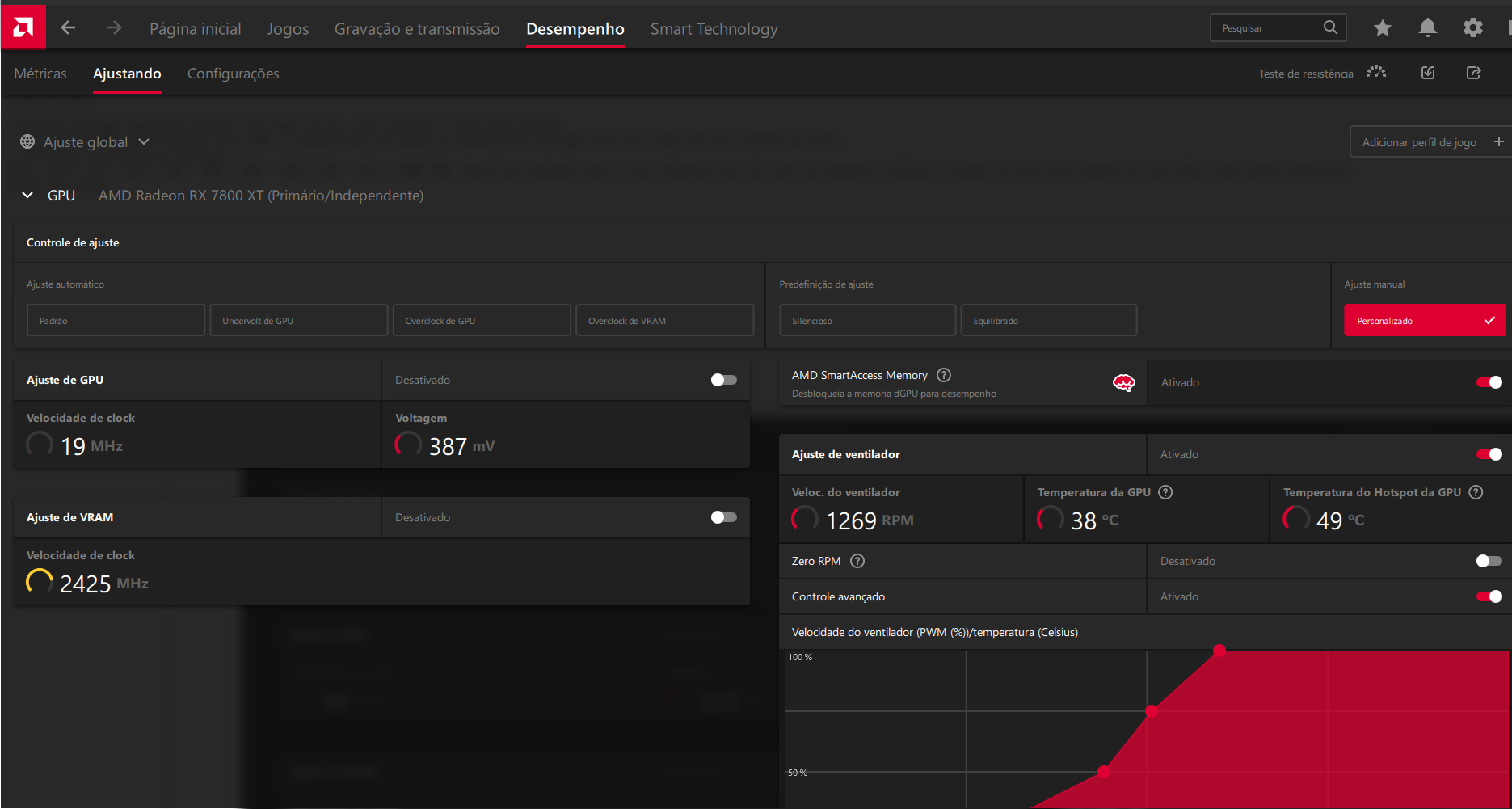
Task: Click the stress test gauge icon
Action: [1376, 73]
